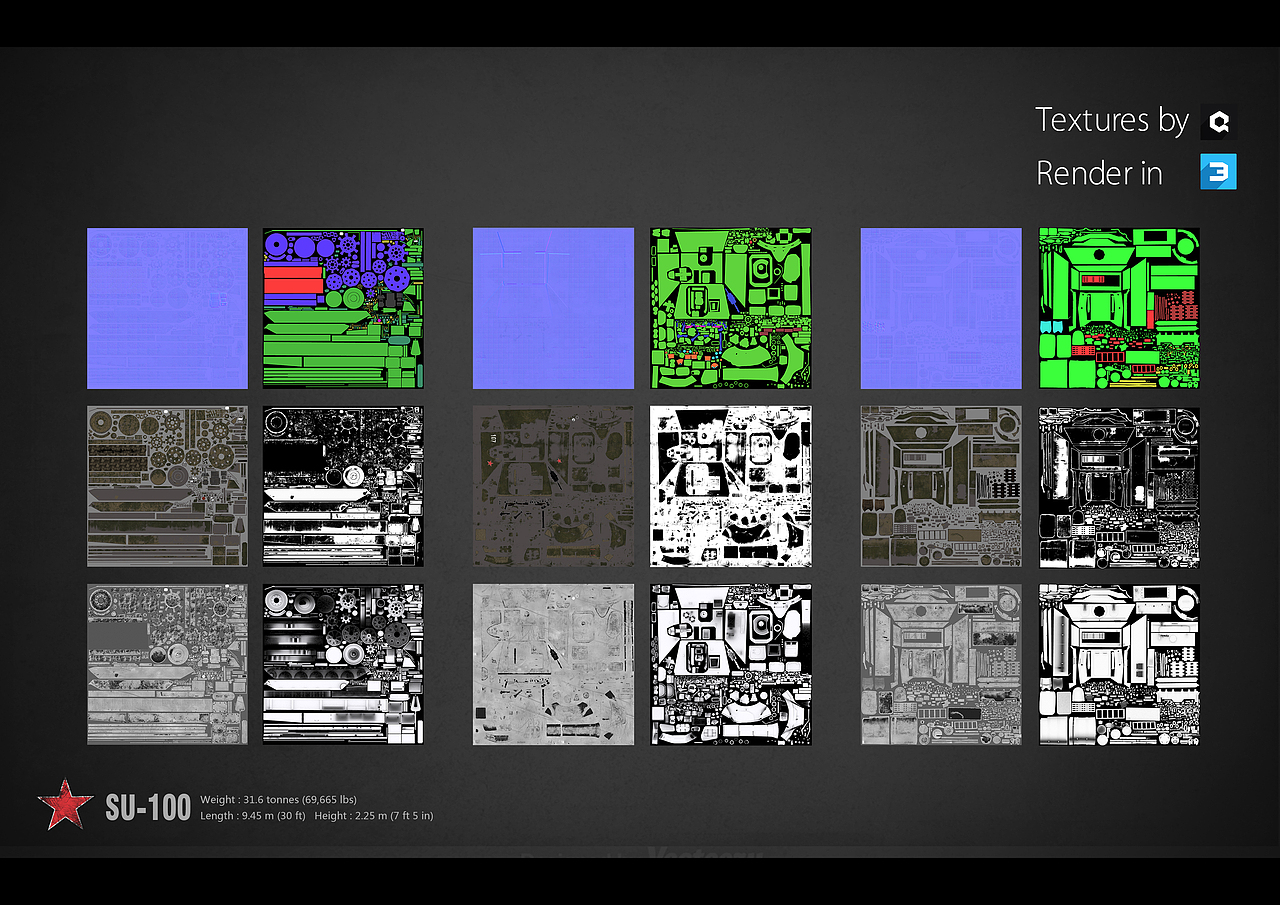Select the right set's middle-row black-and-white mask
Screen dimensions: 1280x905
(x=1119, y=486)
